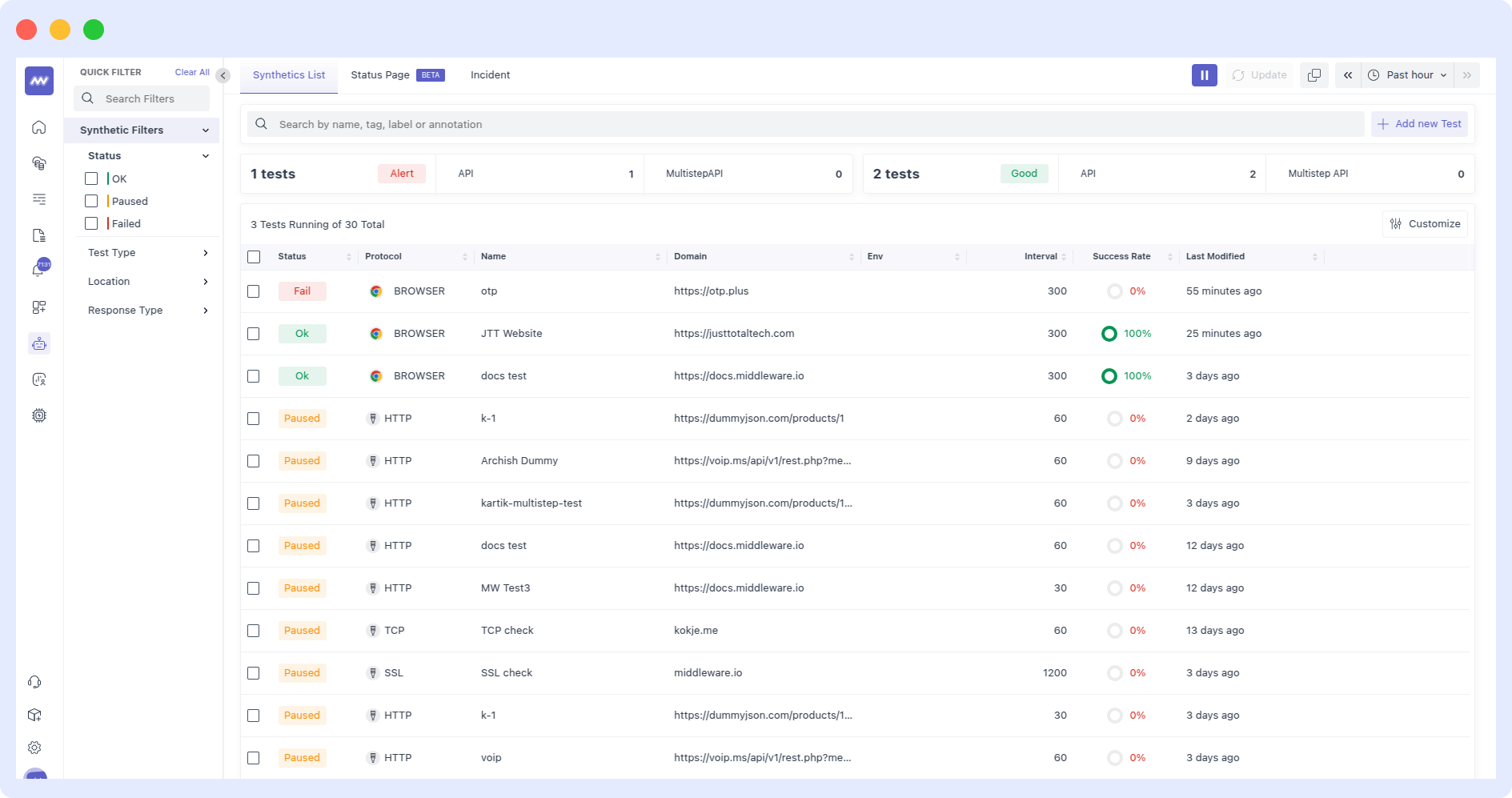Open the Incident tab
The width and height of the screenshot is (1512, 798).
click(489, 74)
